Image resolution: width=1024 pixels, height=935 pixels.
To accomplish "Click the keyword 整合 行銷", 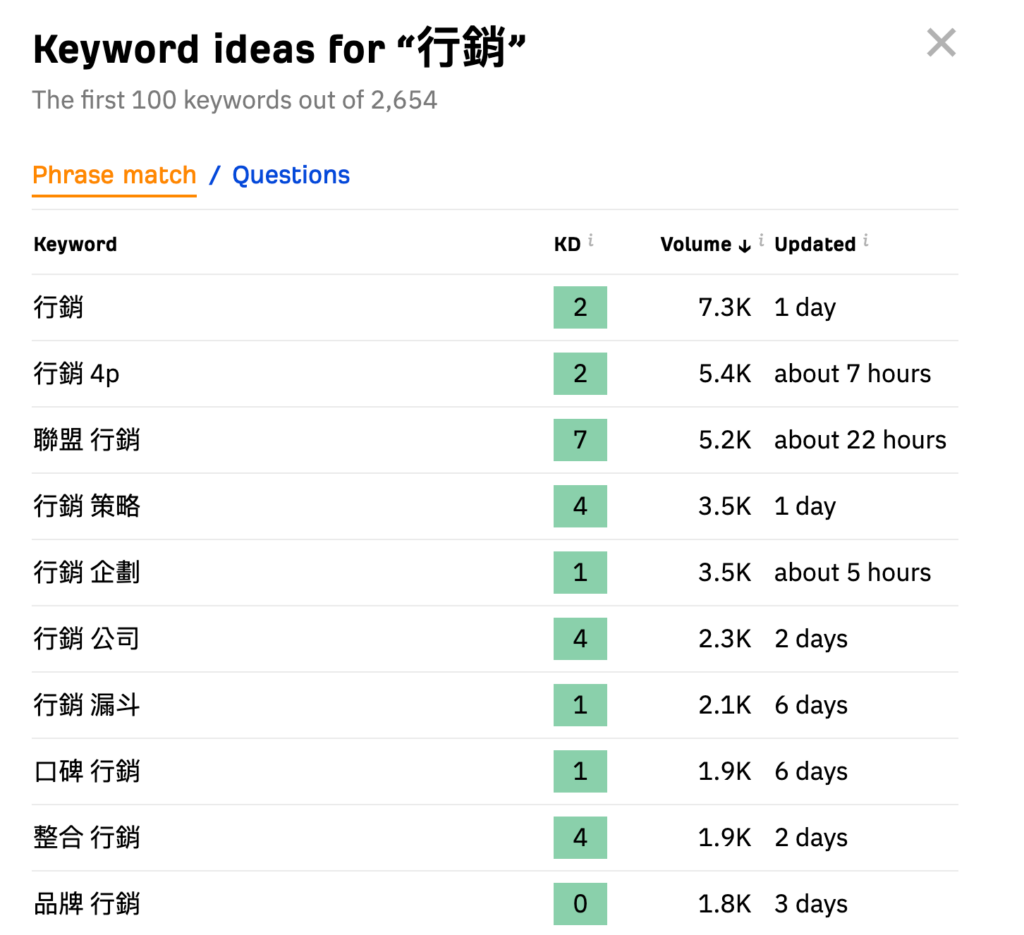I will pyautogui.click(x=87, y=838).
